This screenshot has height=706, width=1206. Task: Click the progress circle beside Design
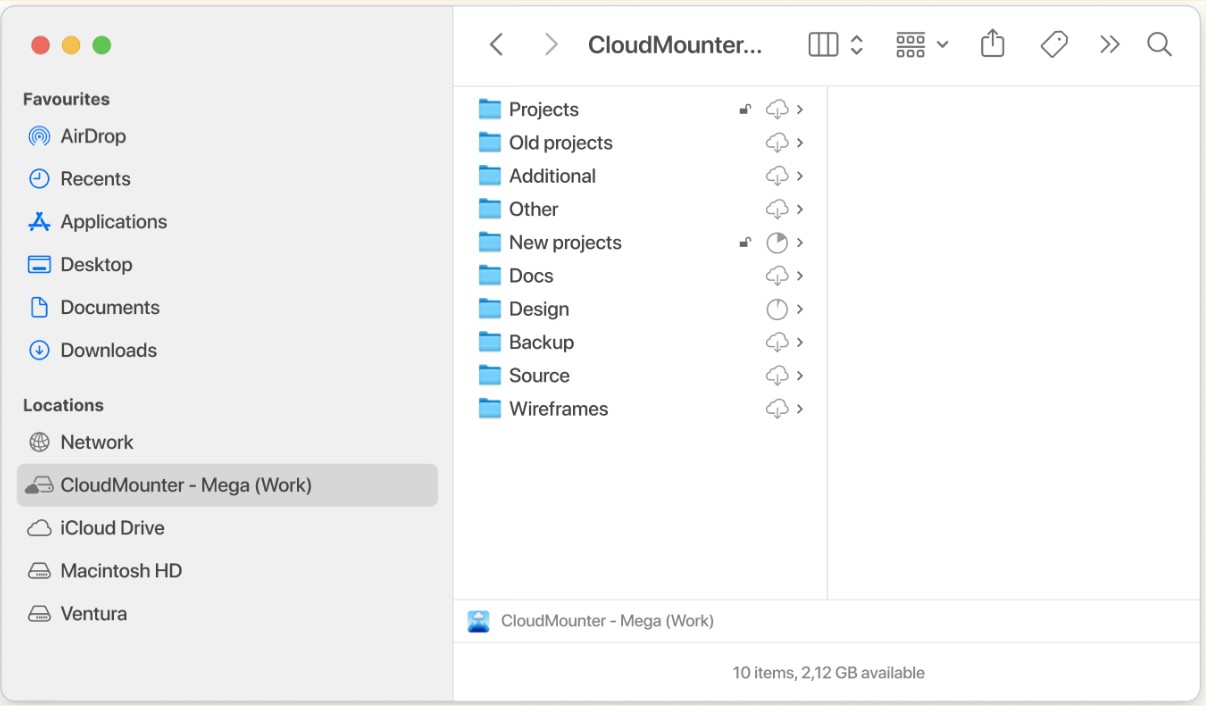click(777, 309)
